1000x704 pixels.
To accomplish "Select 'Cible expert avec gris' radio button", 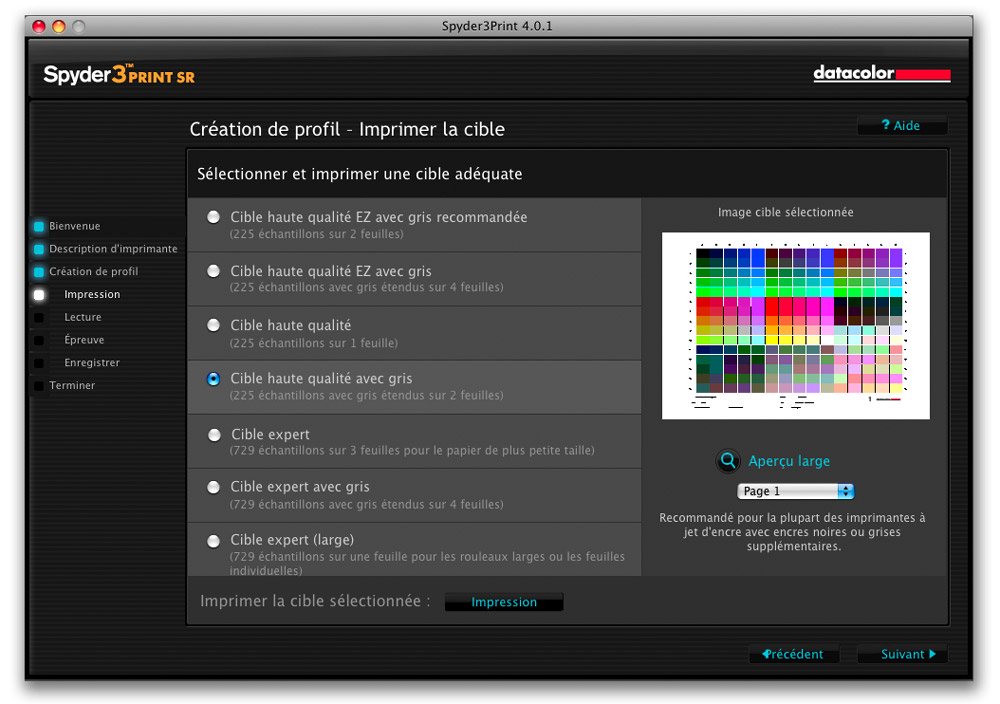I will click(x=214, y=487).
